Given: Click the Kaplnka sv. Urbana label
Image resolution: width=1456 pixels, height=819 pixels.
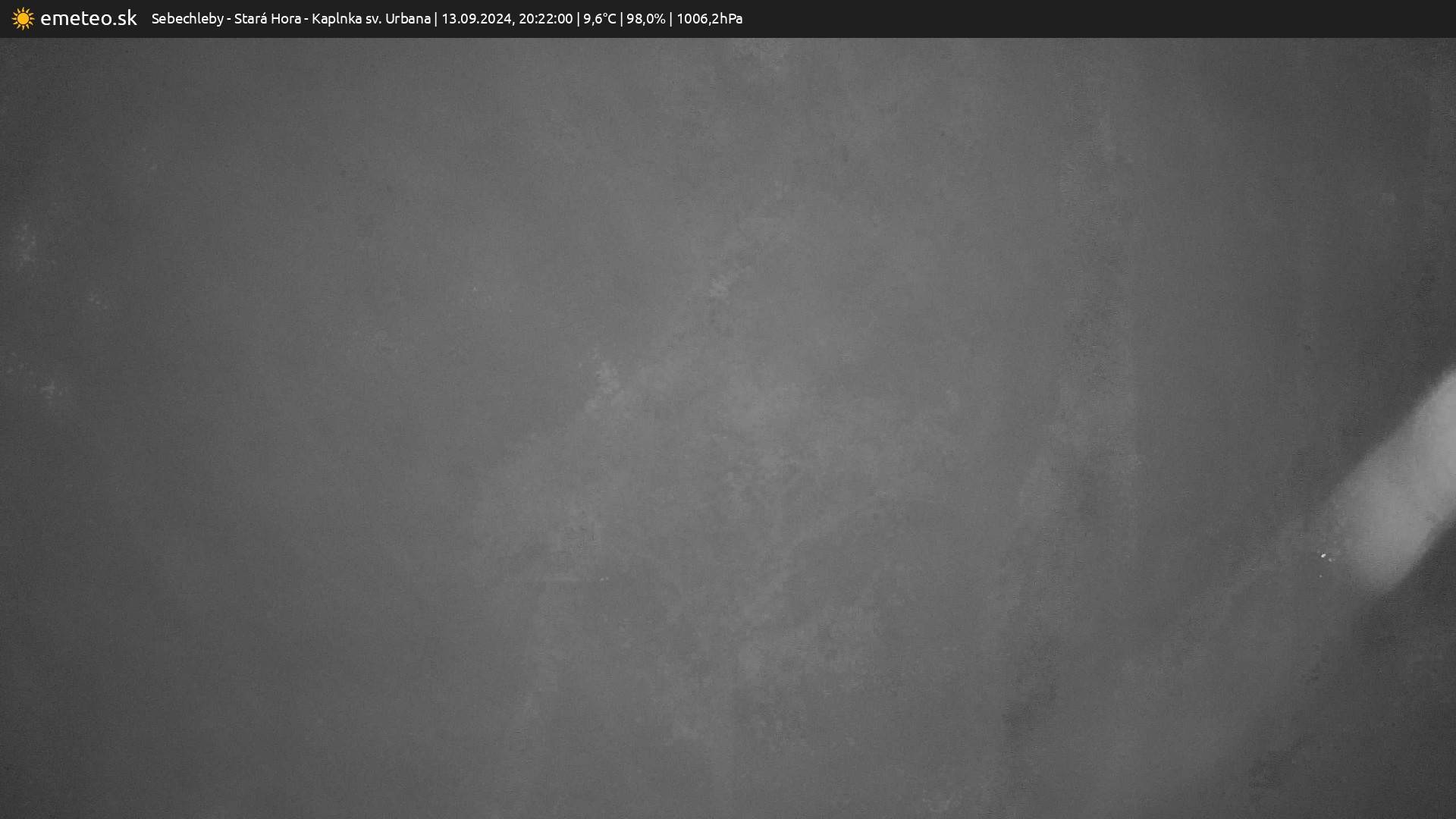Looking at the screenshot, I should click(x=371, y=18).
